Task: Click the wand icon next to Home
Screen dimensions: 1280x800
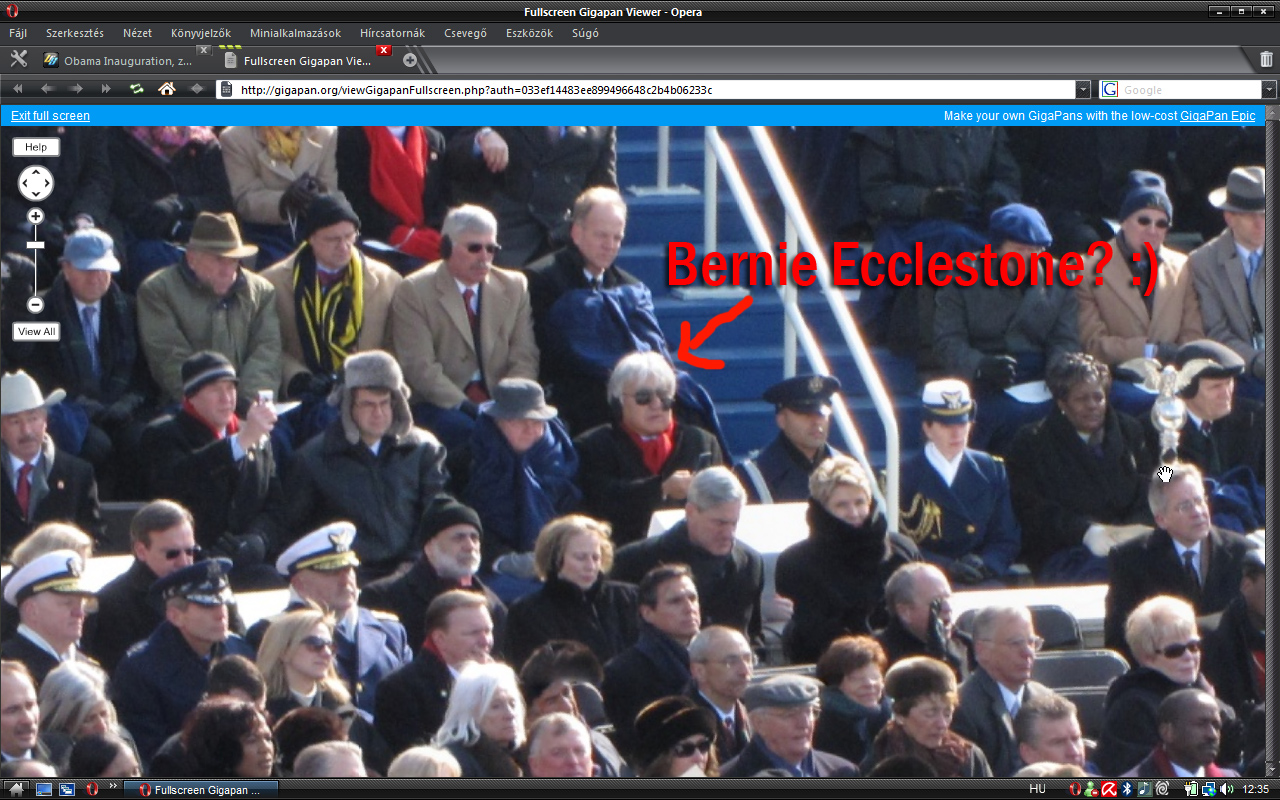Action: pos(197,89)
